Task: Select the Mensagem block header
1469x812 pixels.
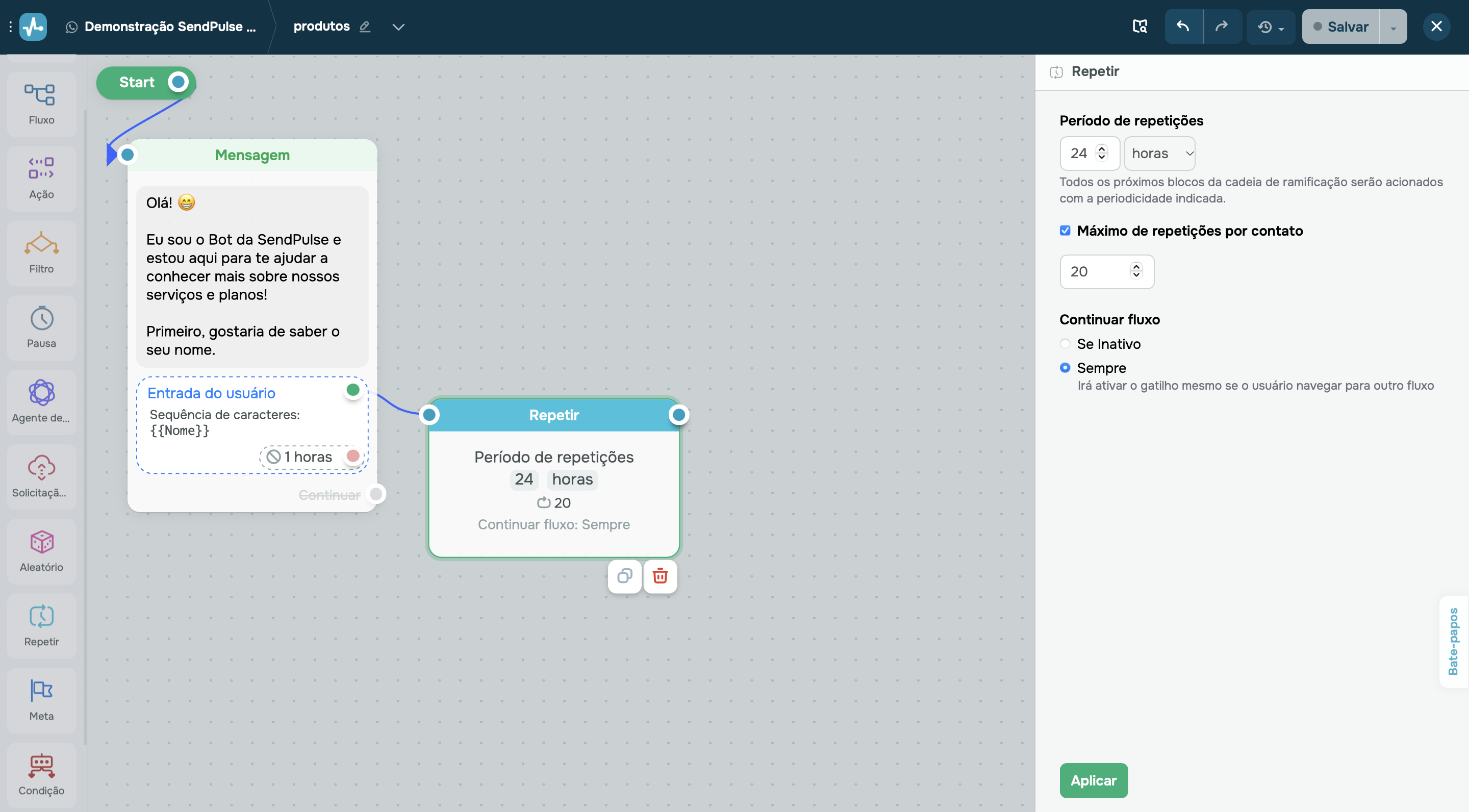Action: (252, 155)
